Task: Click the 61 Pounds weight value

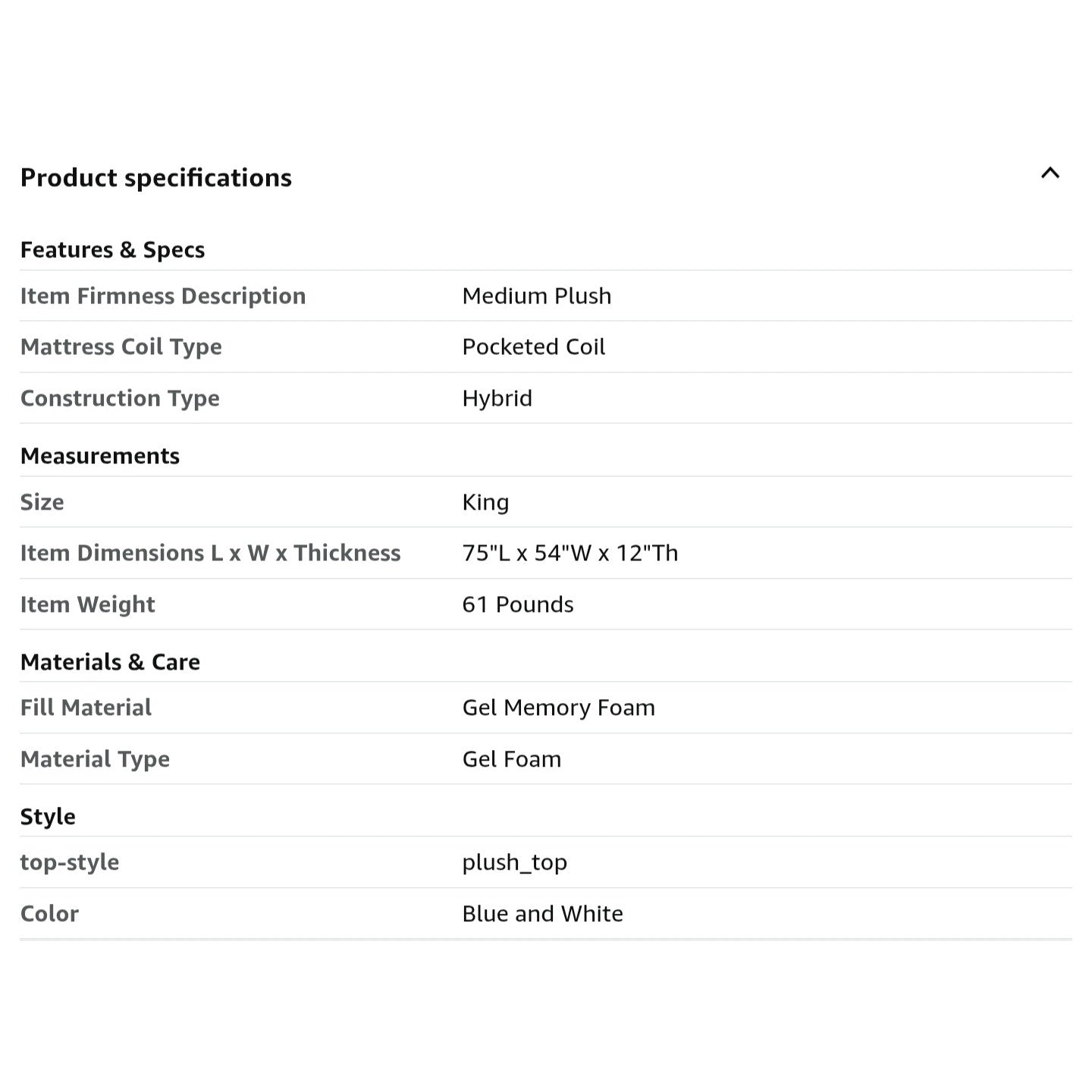Action: click(517, 604)
